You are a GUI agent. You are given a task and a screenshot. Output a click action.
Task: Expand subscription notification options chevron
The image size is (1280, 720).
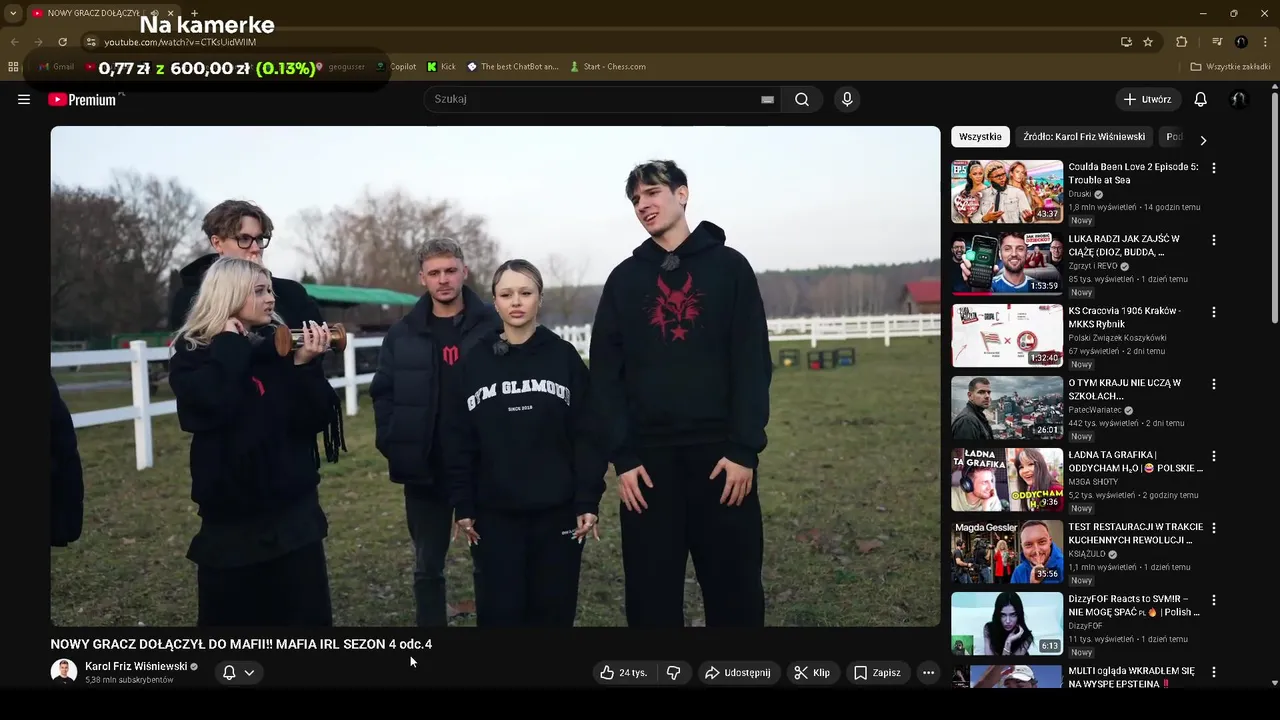coord(249,673)
